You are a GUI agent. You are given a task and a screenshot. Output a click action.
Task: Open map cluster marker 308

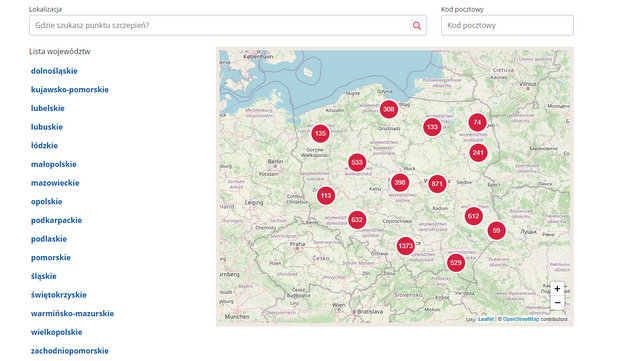(389, 109)
